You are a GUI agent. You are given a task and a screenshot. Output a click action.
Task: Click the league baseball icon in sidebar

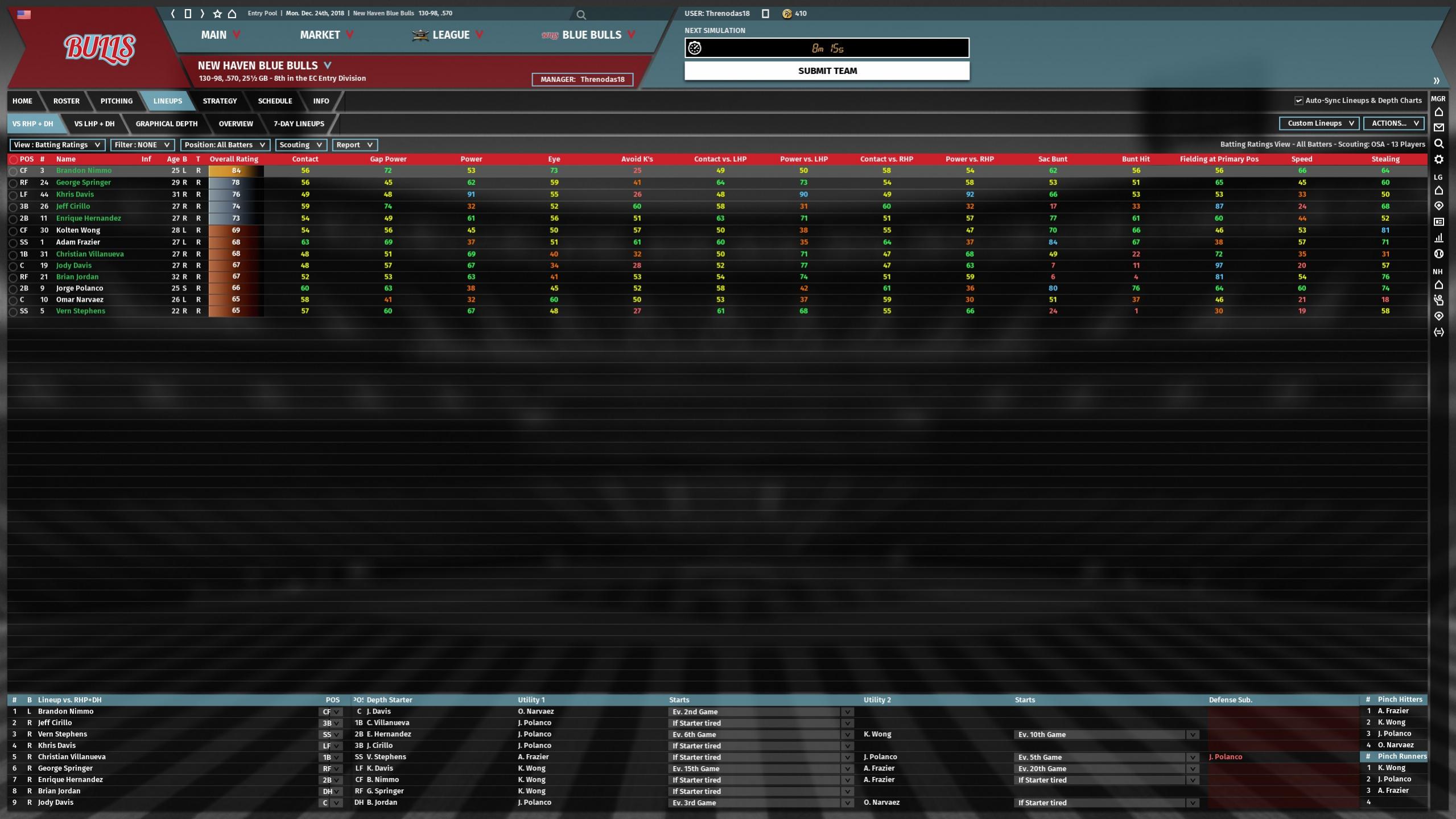pyautogui.click(x=1439, y=254)
